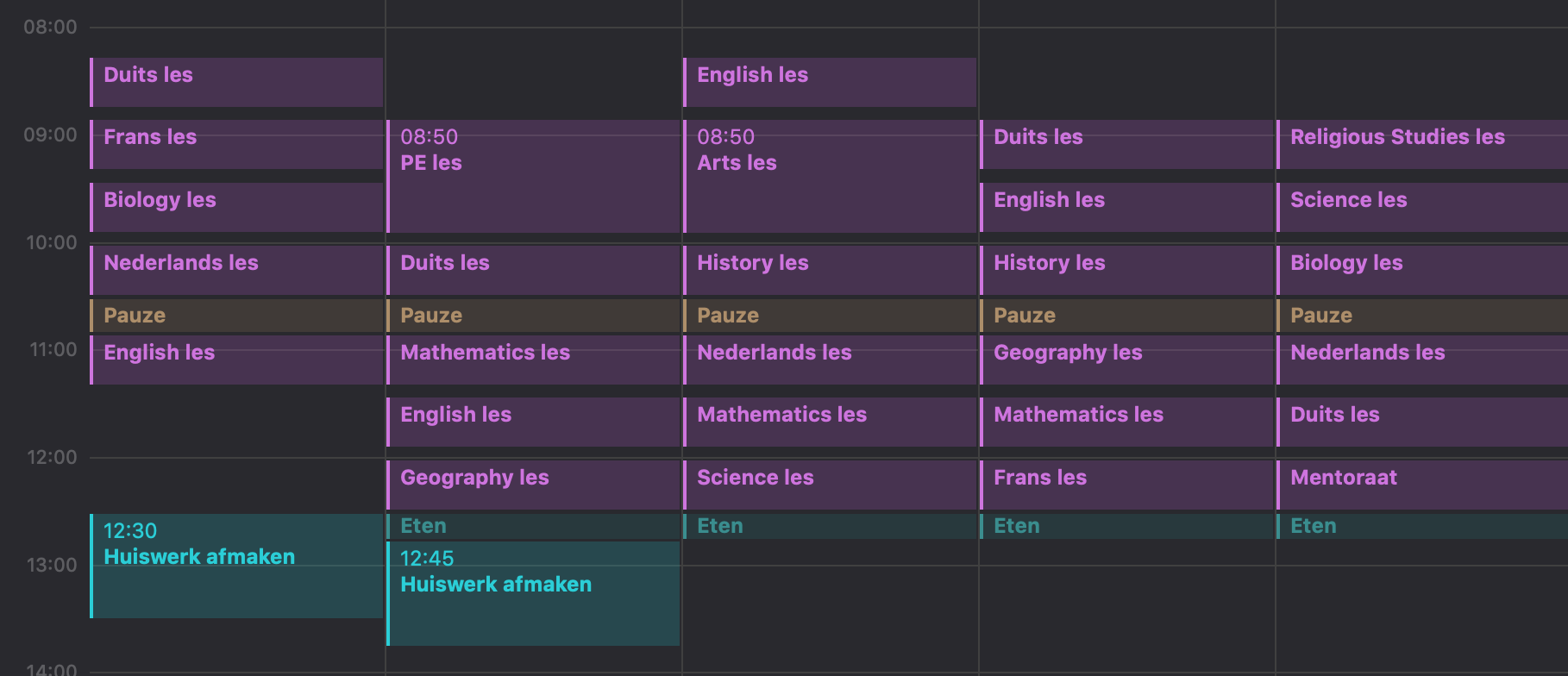Screen dimensions: 1568x676
Task: Select Science les directly above Eten block
Action: [x=830, y=485]
